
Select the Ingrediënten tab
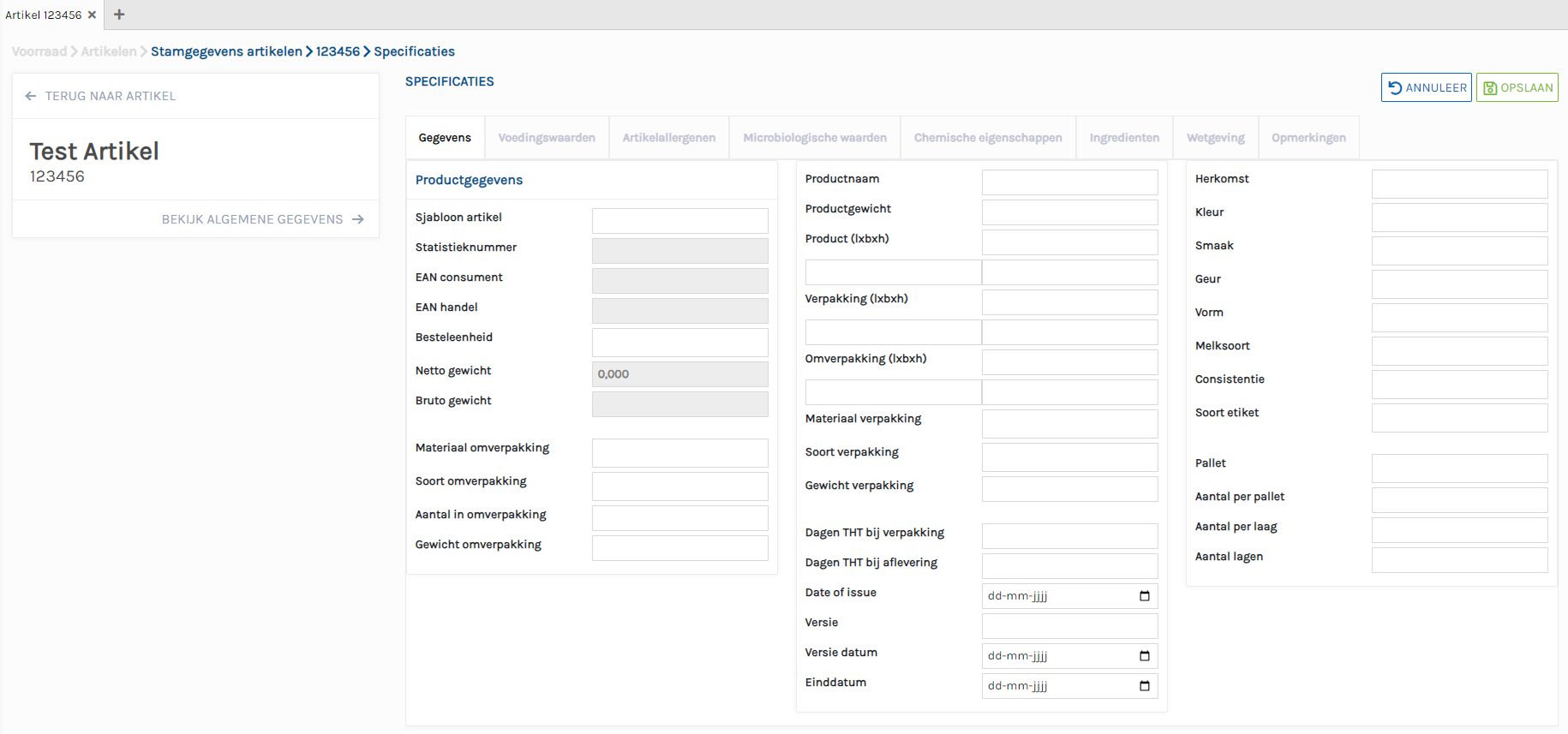[1124, 138]
